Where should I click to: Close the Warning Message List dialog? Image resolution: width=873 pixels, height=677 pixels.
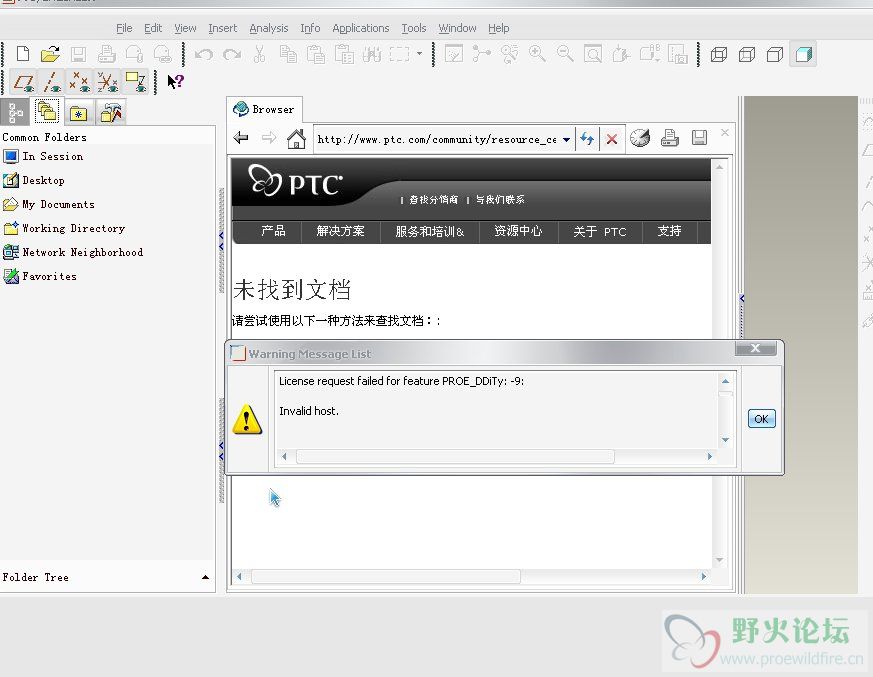point(756,348)
